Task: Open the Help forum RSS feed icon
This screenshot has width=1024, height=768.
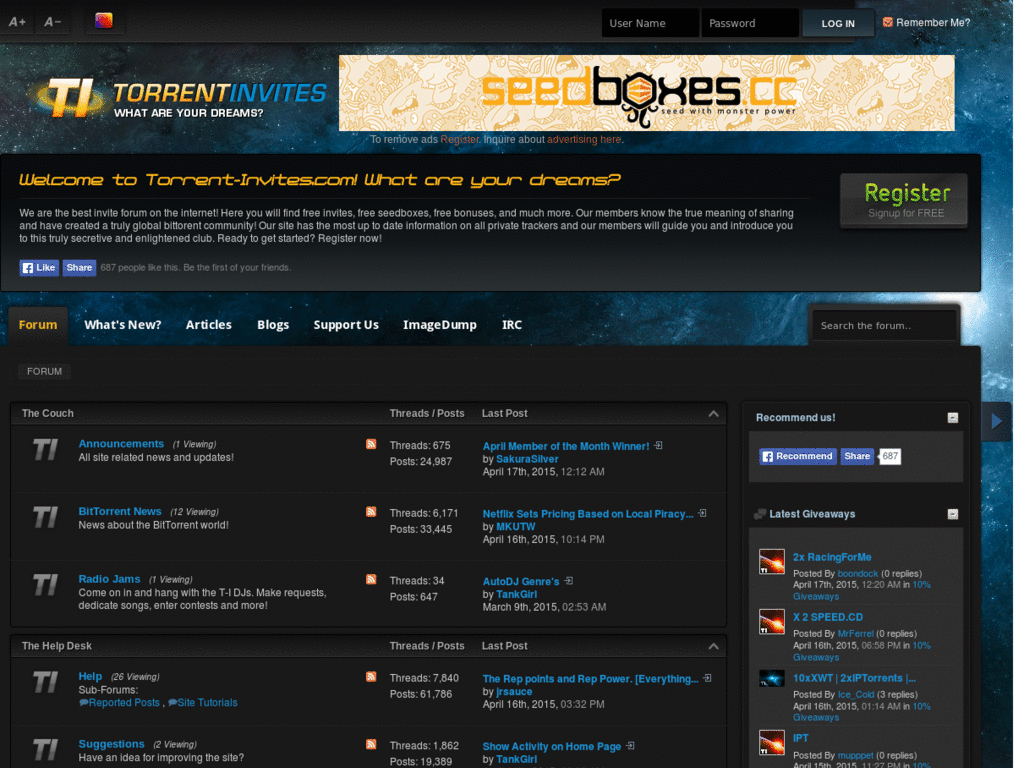Action: (371, 677)
